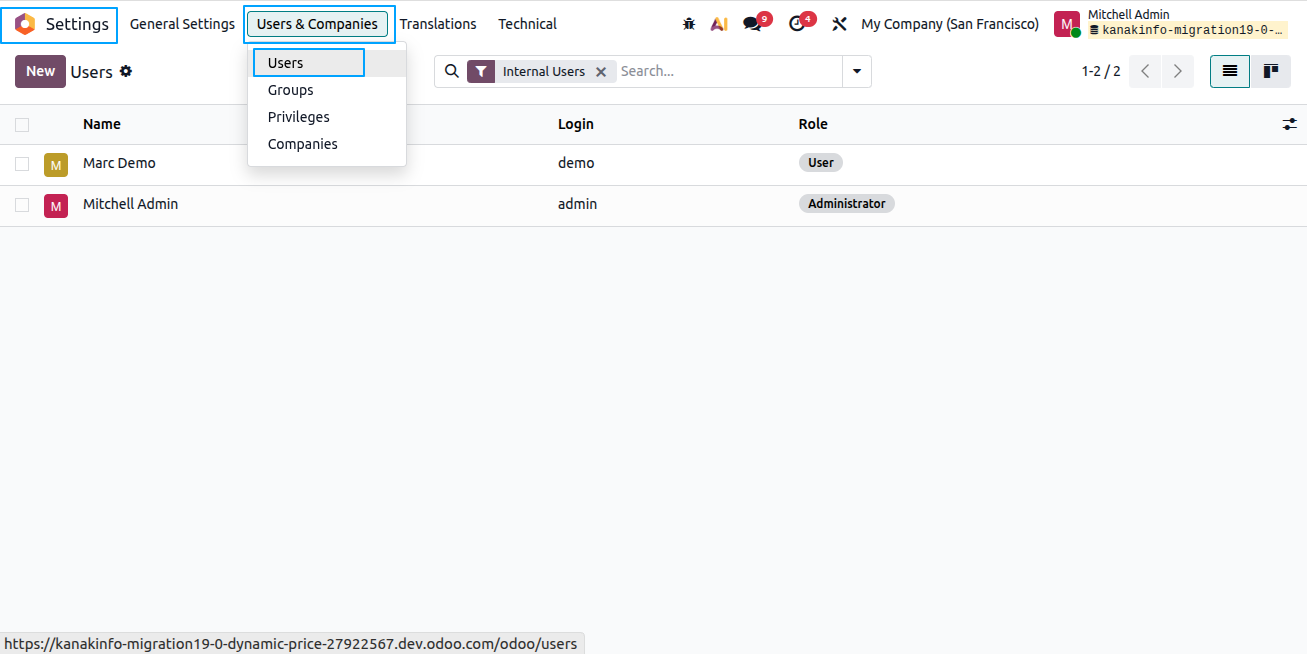Remove the Internal Users filter
The image size is (1307, 654).
click(x=601, y=72)
